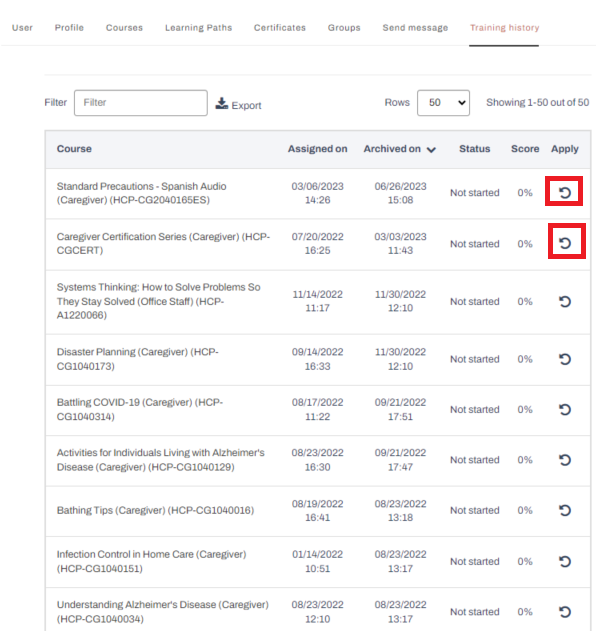Click the Bathing Tips course name

click(x=155, y=510)
